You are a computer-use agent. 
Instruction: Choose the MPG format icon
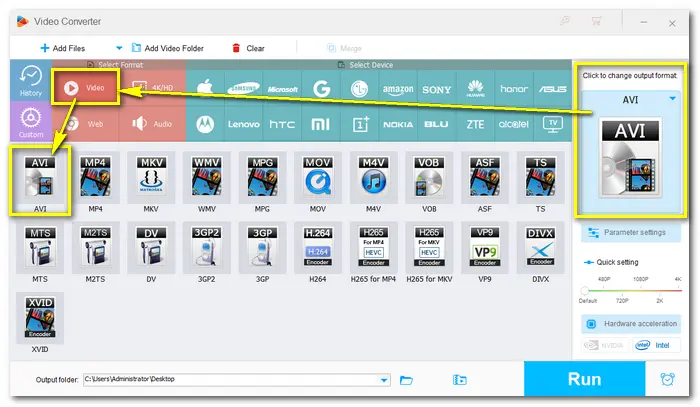pos(262,178)
